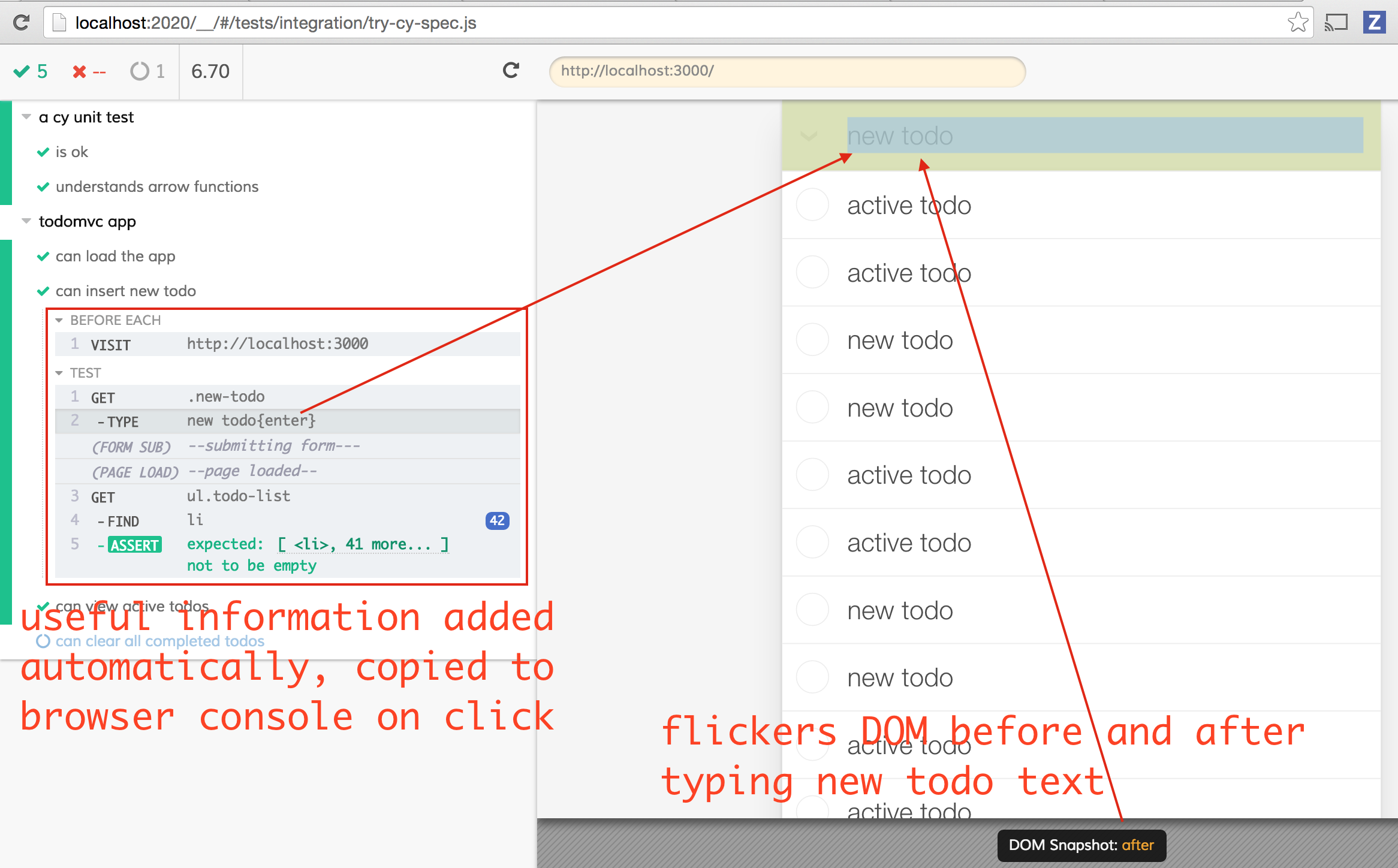The width and height of the screenshot is (1398, 868).
Task: Check the circle beside the second active todo
Action: coord(812,273)
